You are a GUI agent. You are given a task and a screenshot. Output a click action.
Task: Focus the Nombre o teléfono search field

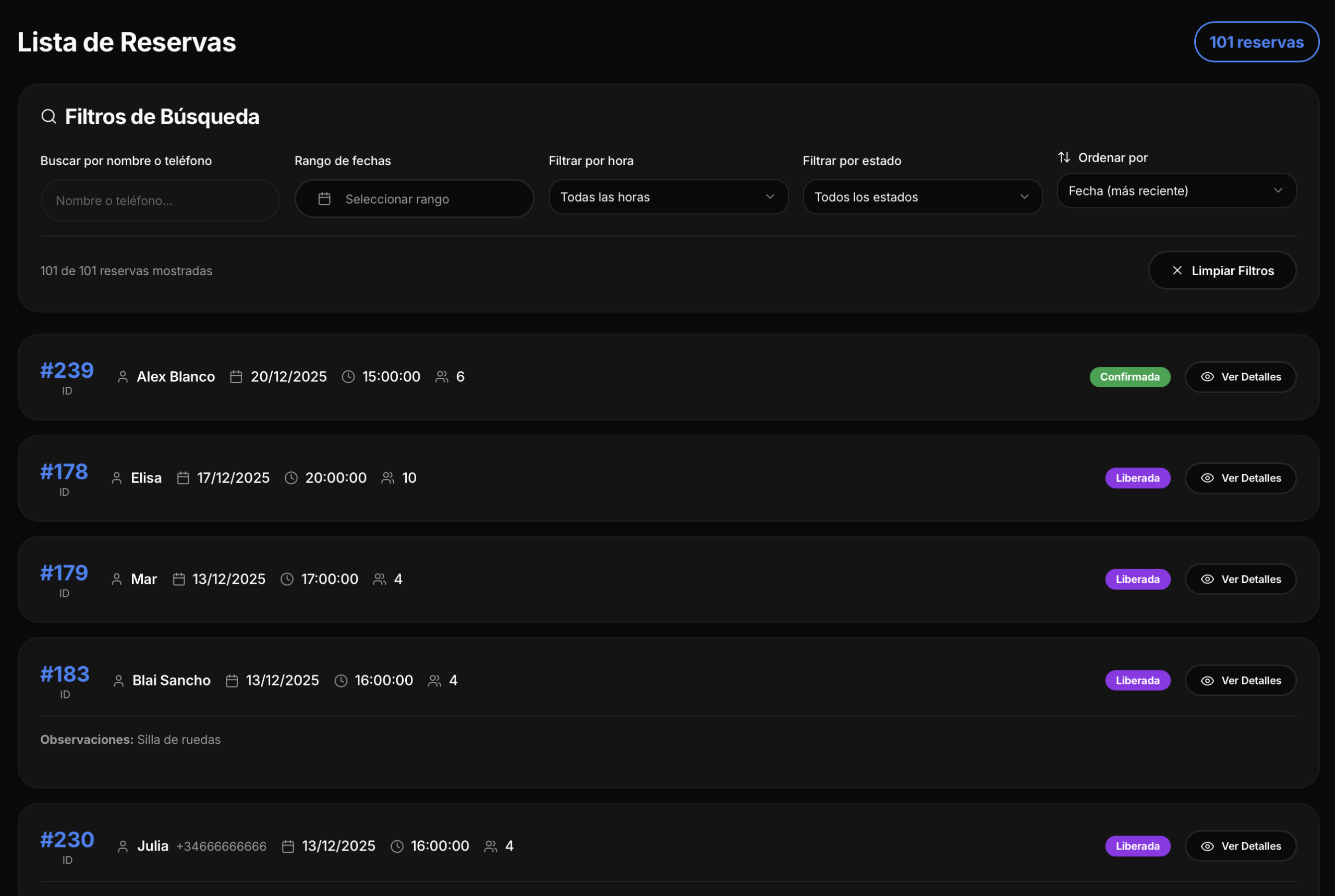click(160, 201)
